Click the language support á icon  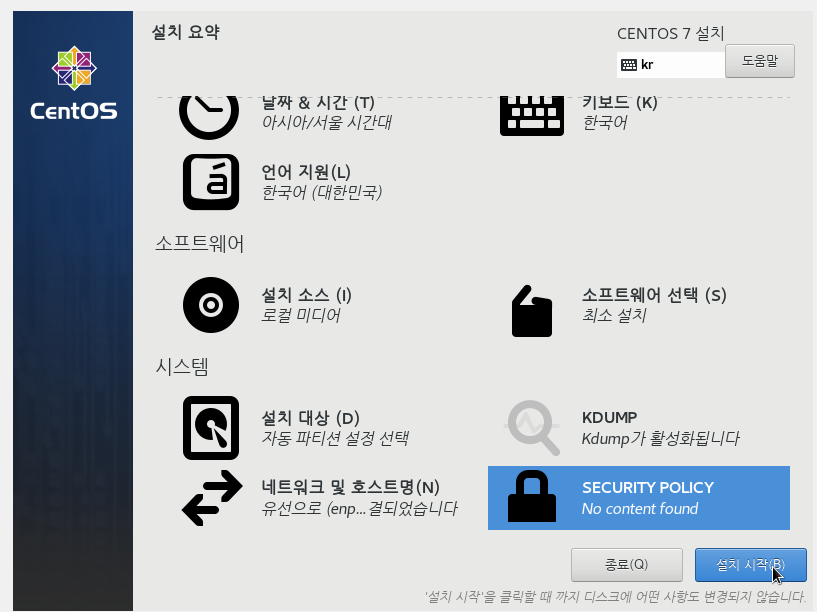[211, 182]
